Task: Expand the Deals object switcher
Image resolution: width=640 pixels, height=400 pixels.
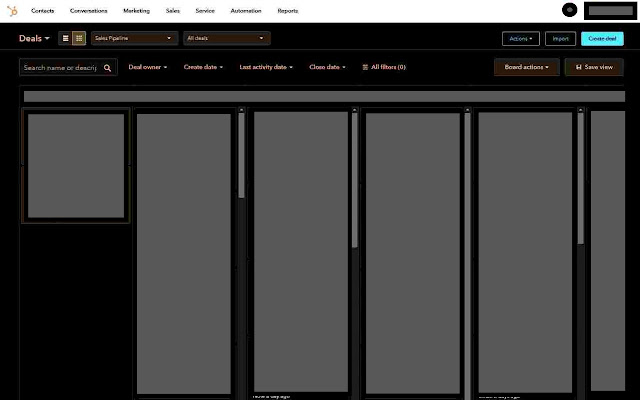Action: click(x=34, y=38)
